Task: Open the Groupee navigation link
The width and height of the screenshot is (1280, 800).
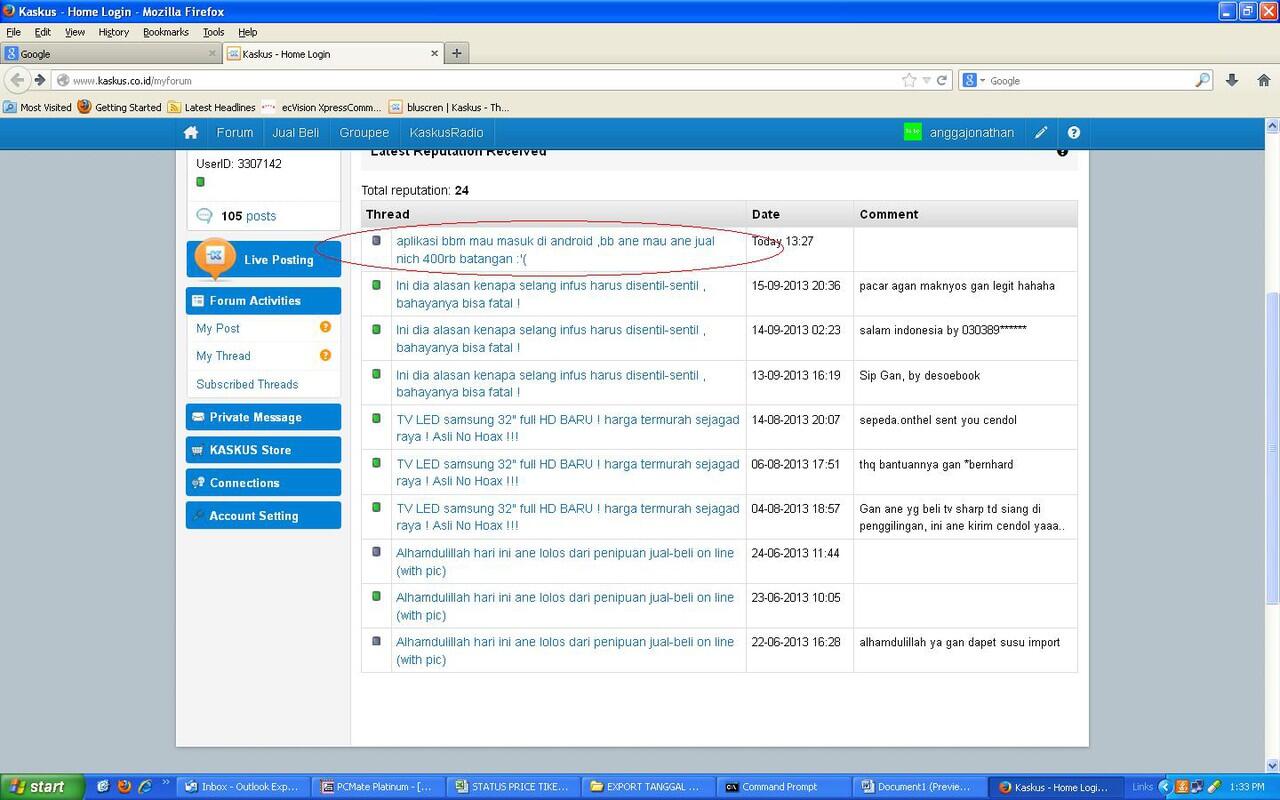Action: 364,133
